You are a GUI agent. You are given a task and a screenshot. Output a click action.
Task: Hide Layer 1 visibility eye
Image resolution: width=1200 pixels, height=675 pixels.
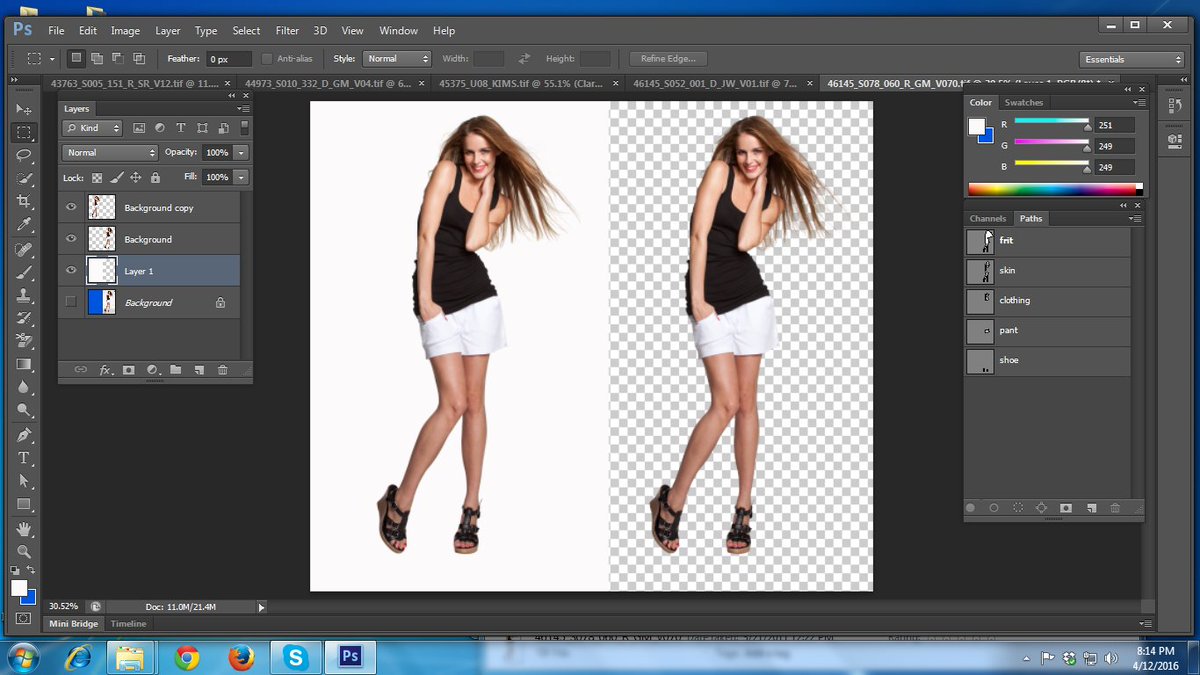pos(71,271)
